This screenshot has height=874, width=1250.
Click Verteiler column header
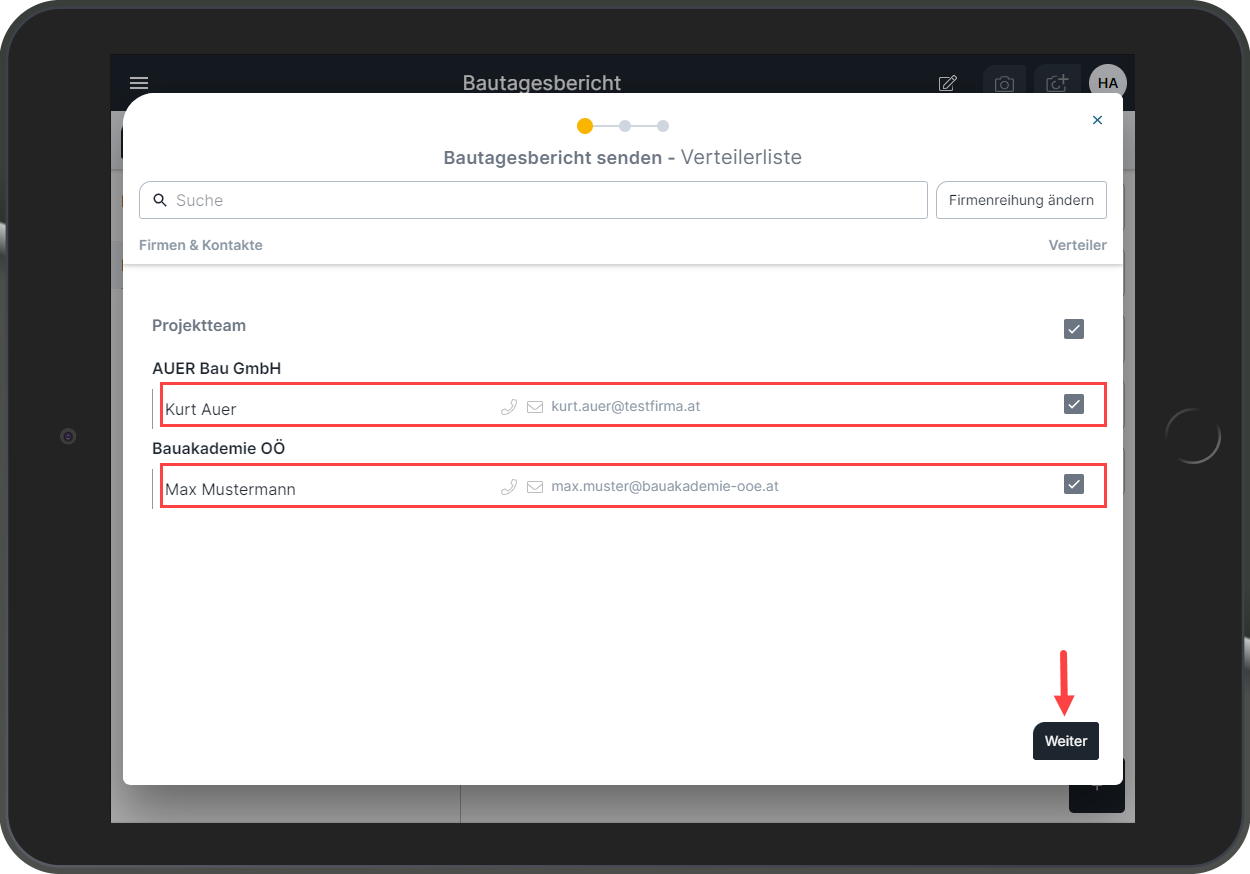(x=1077, y=245)
